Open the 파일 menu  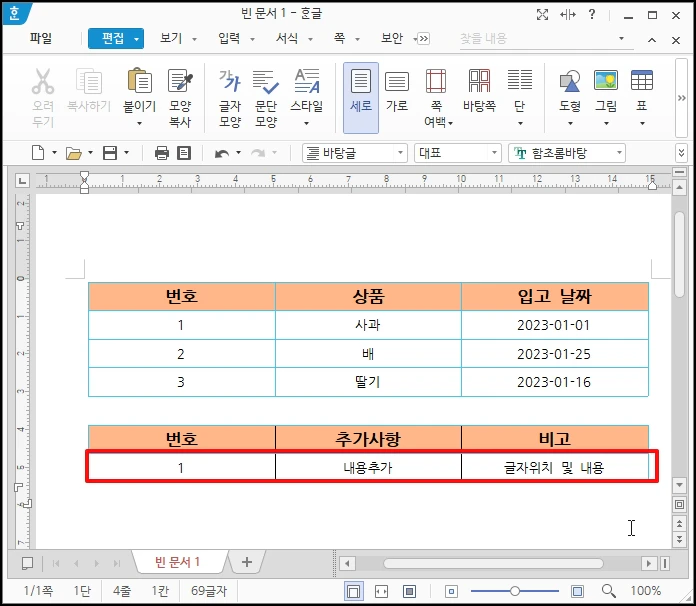point(41,38)
